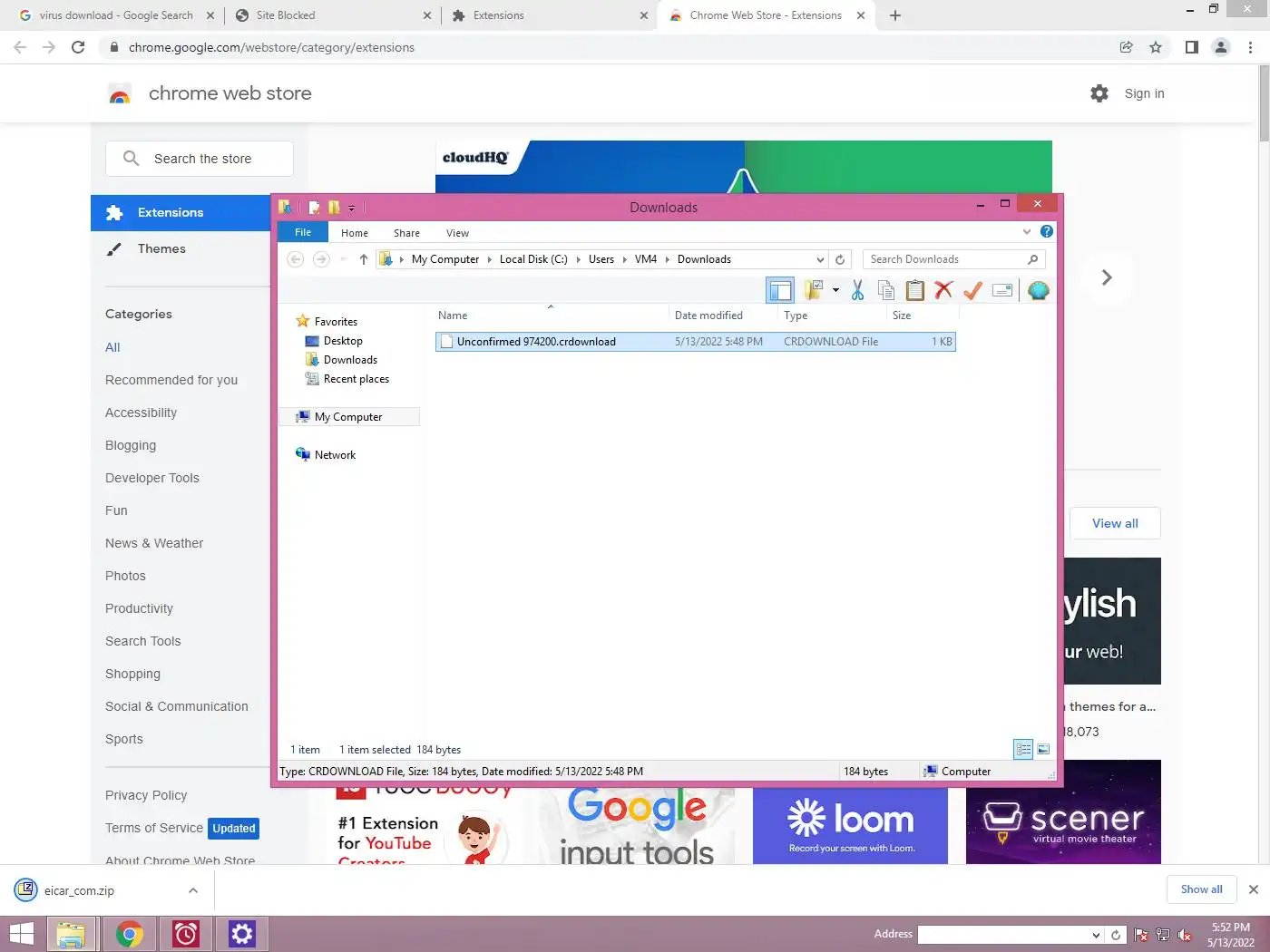Viewport: 1270px width, 952px height.
Task: Advance the banner carousel with right chevron
Action: [x=1107, y=277]
